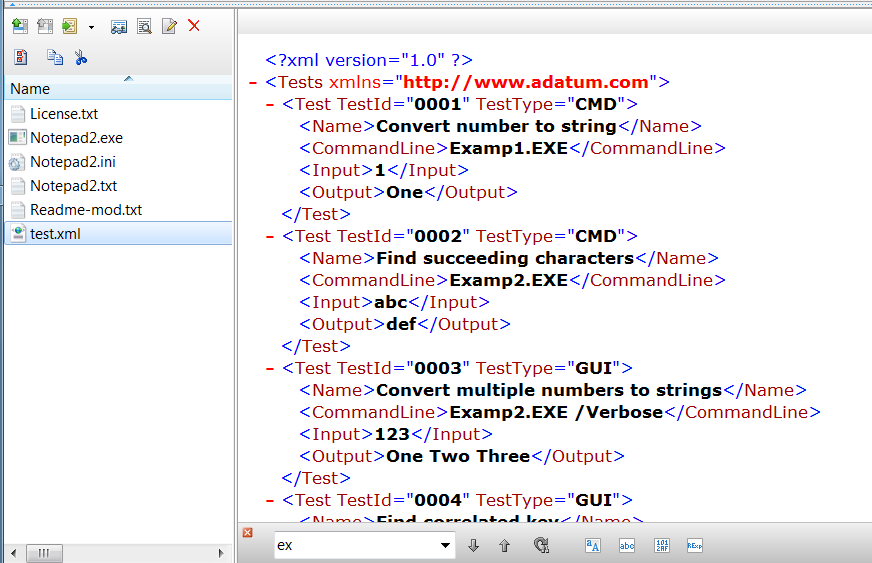Screen dimensions: 872x563
Task: Select License.txt in the file list
Action: coord(64,114)
